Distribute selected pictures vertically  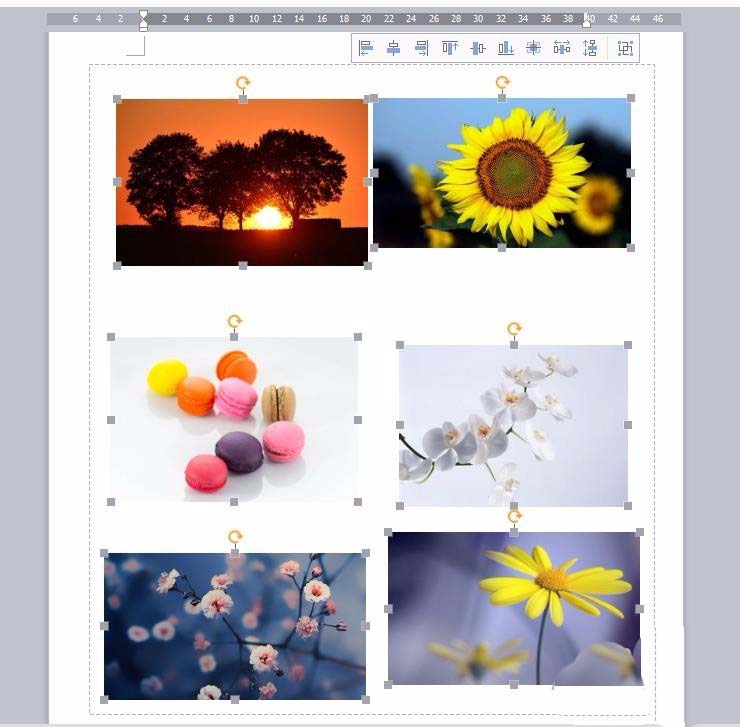click(590, 48)
